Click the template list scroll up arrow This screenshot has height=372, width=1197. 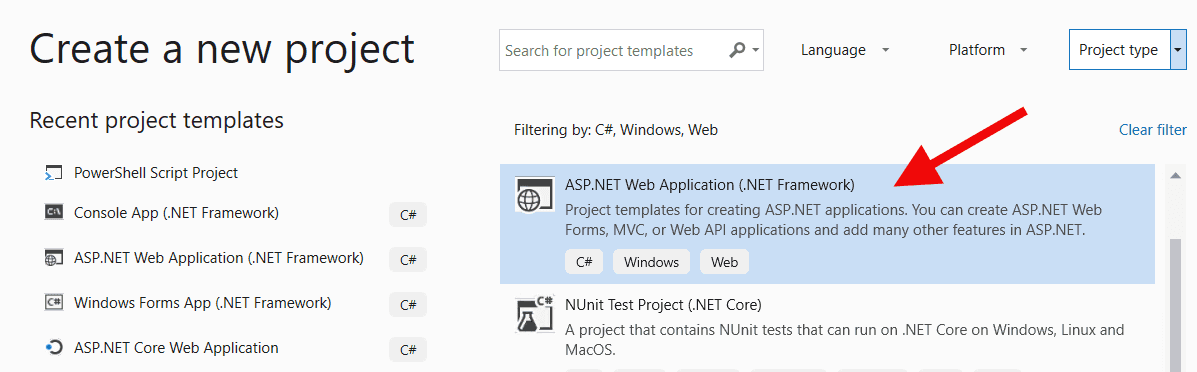click(1176, 176)
